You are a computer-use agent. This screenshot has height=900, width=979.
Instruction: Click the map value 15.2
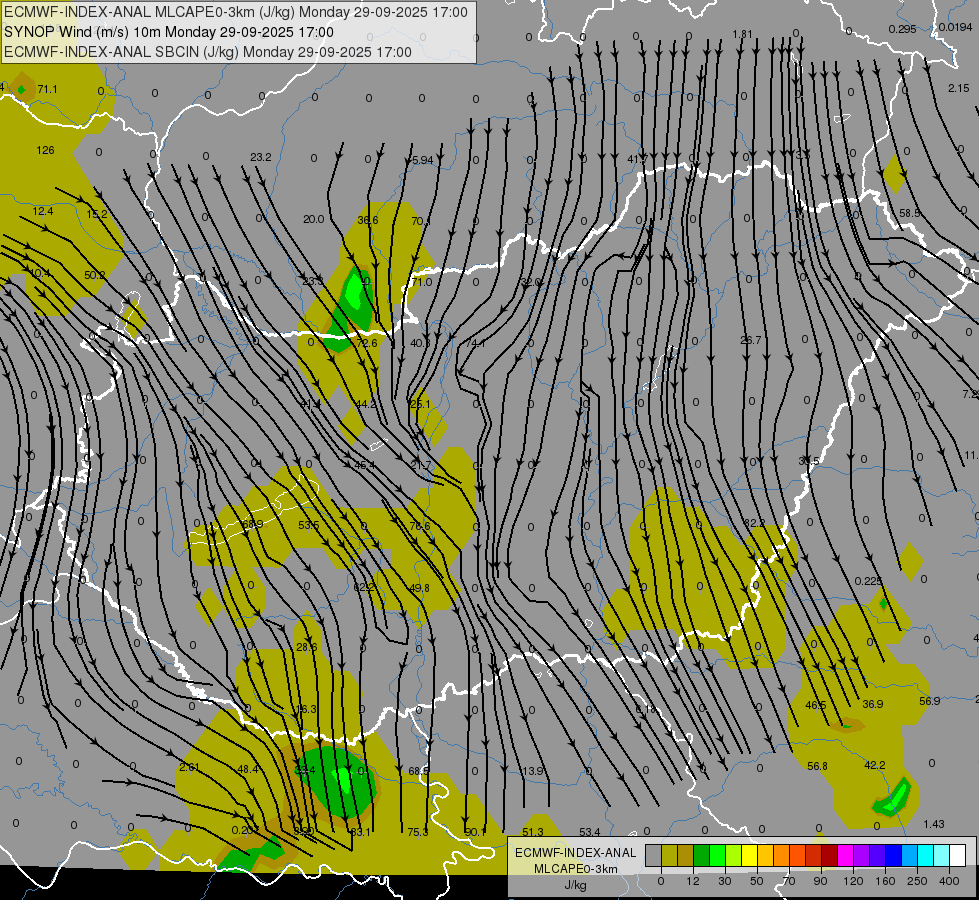pos(97,214)
